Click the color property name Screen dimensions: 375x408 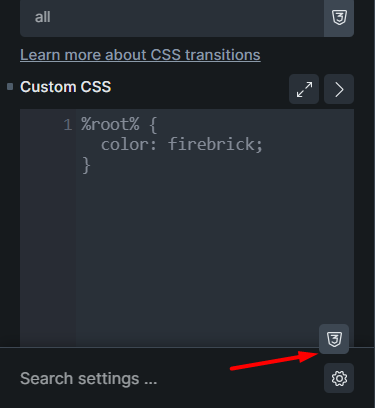[x=125, y=145]
